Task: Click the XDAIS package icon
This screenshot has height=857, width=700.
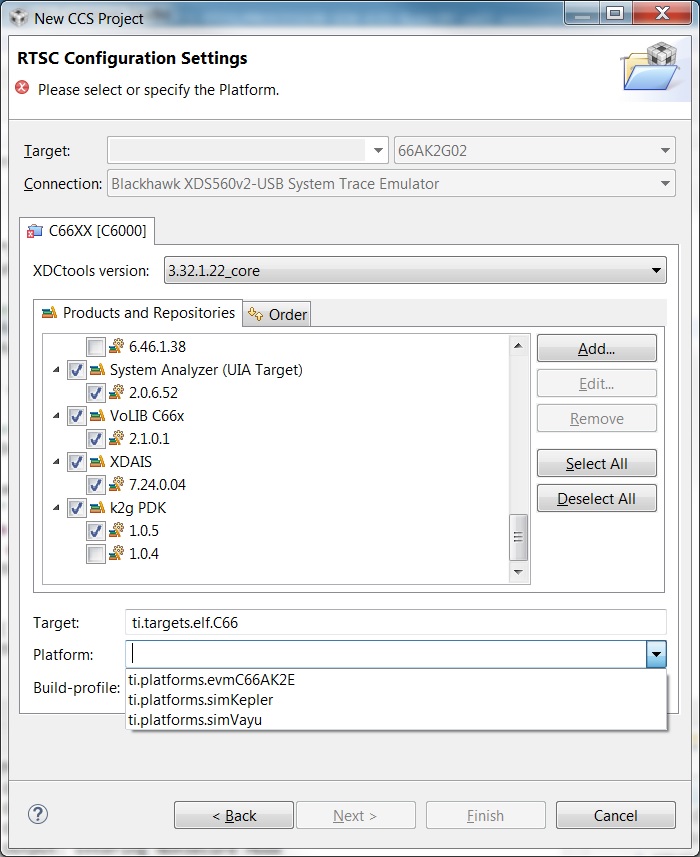Action: click(97, 462)
